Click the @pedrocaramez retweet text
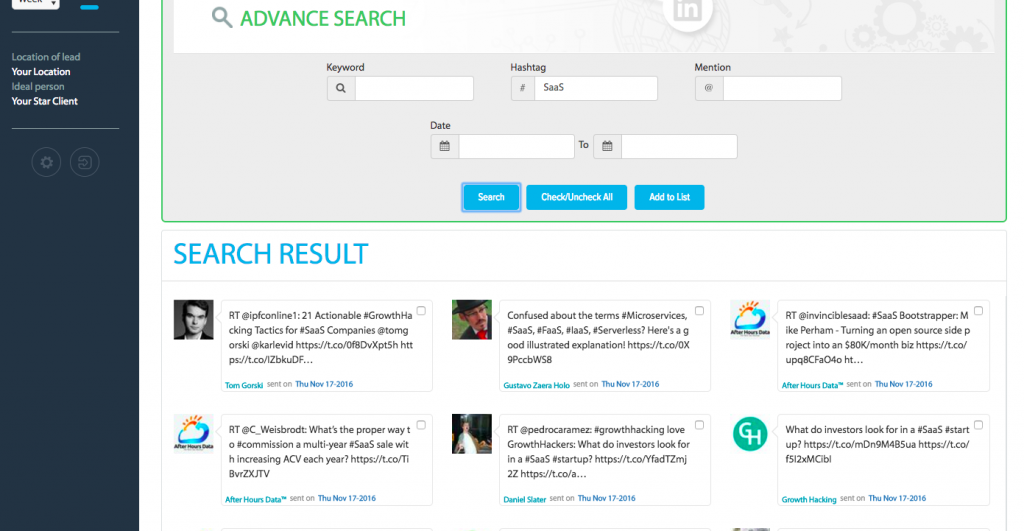1024x531 pixels. tap(598, 451)
